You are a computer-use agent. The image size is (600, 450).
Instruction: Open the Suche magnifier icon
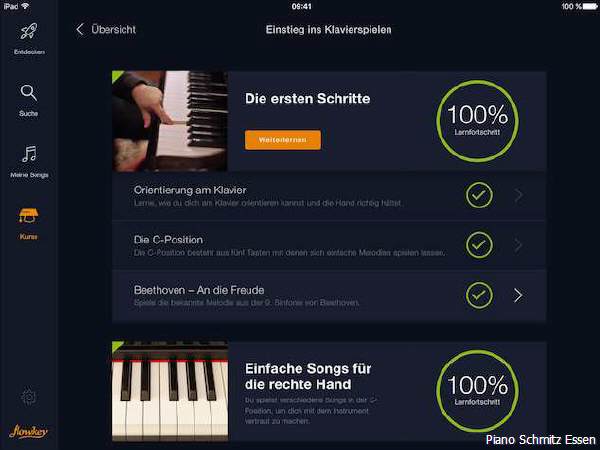point(29,93)
